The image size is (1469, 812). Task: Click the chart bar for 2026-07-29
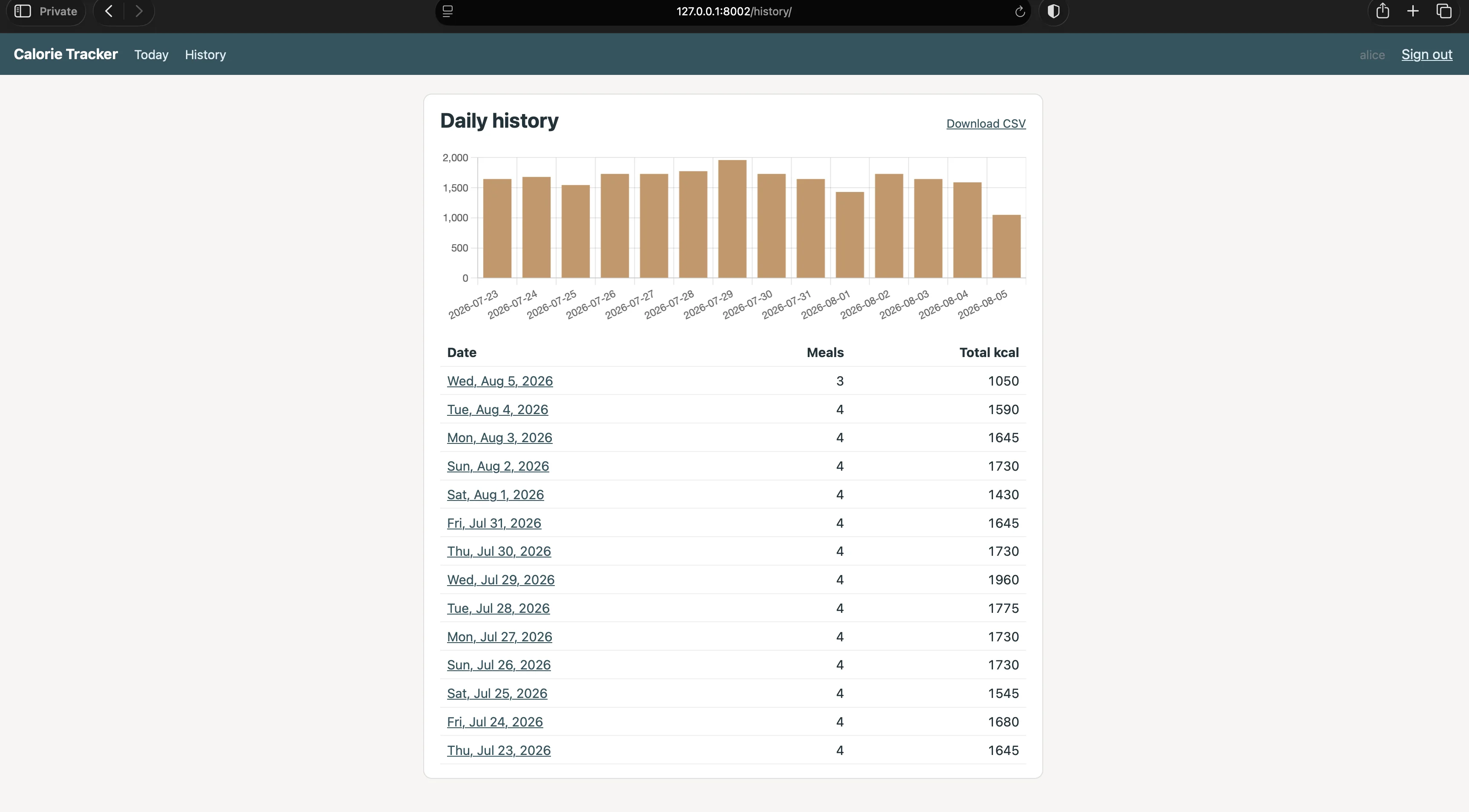732,219
